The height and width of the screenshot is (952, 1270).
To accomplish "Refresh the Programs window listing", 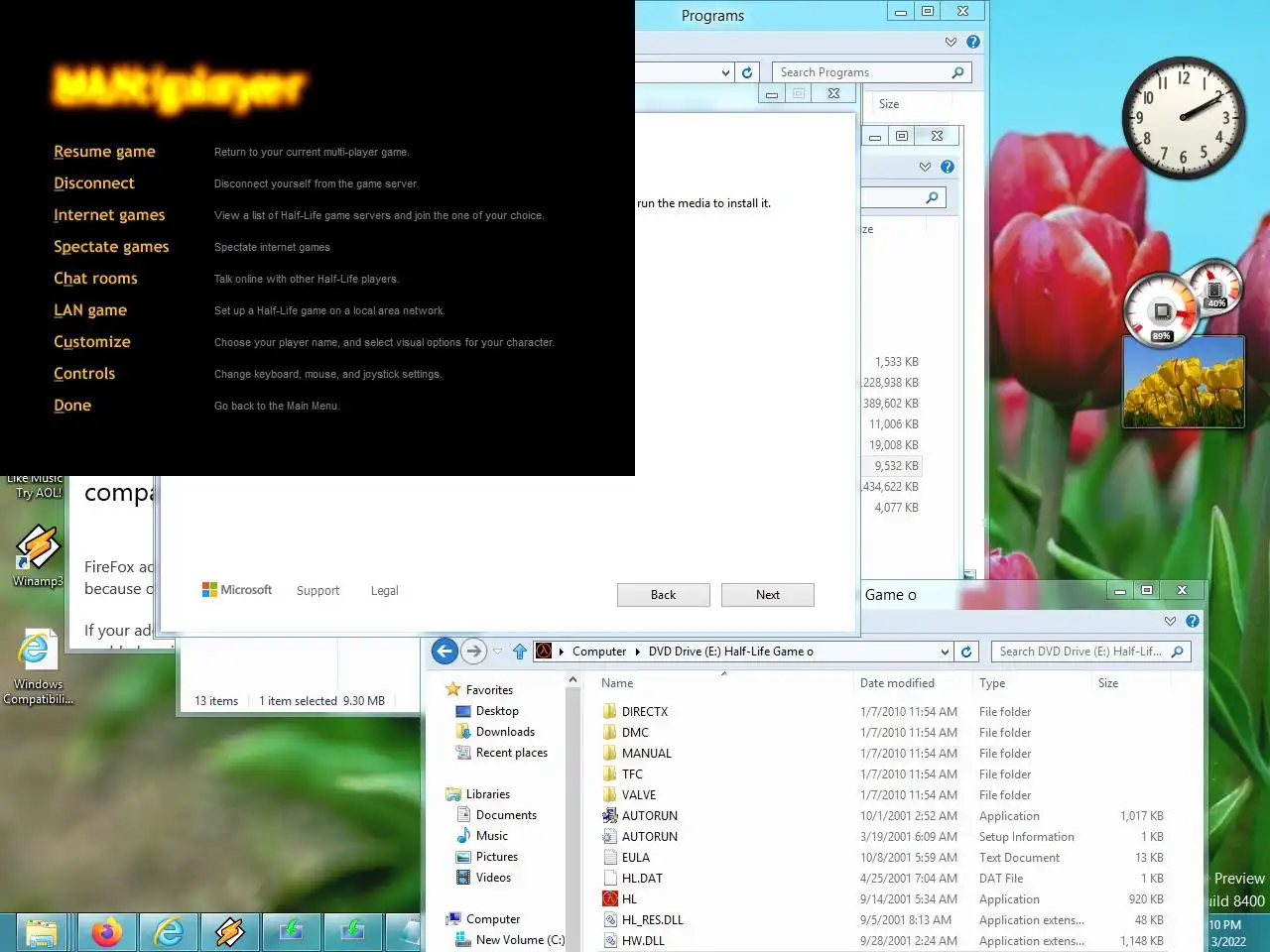I will tap(747, 72).
